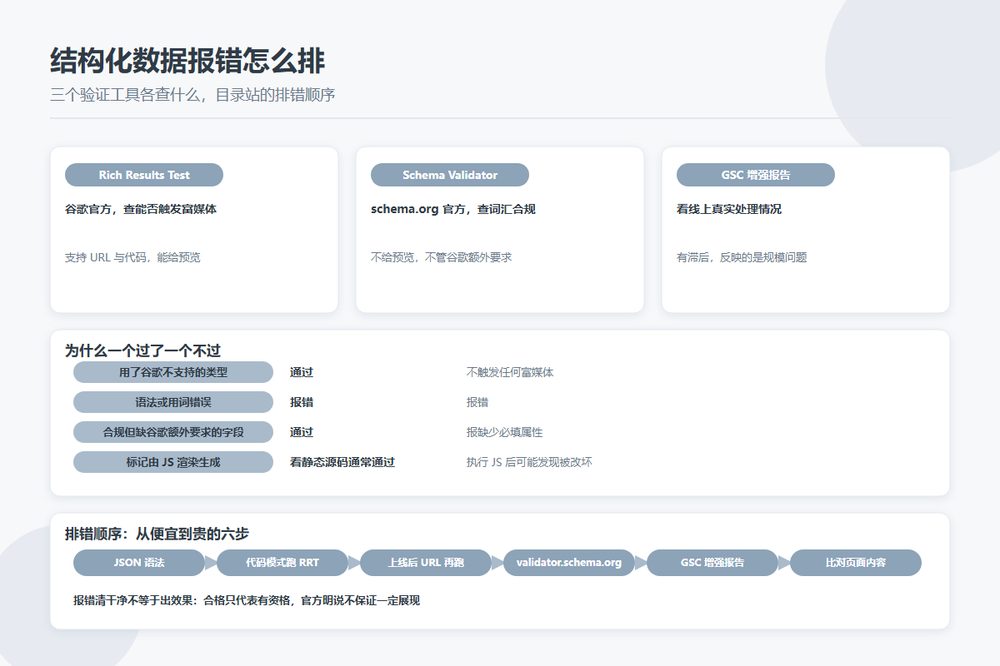Click the text 有滞后，反映的是规模问题
This screenshot has width=1000, height=666.
742,257
